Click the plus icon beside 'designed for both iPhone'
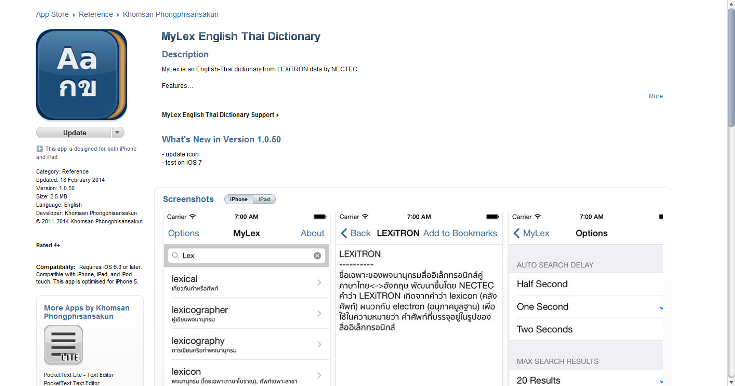735x386 pixels. tap(39, 149)
